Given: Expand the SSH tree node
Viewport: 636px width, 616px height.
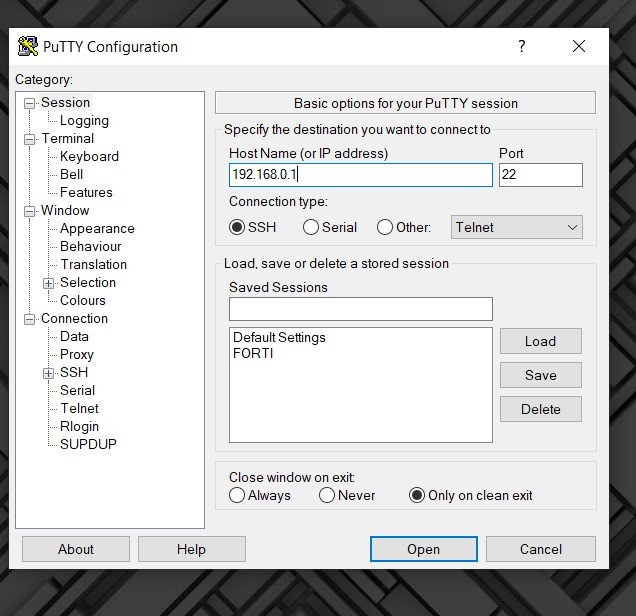Looking at the screenshot, I should tap(48, 373).
